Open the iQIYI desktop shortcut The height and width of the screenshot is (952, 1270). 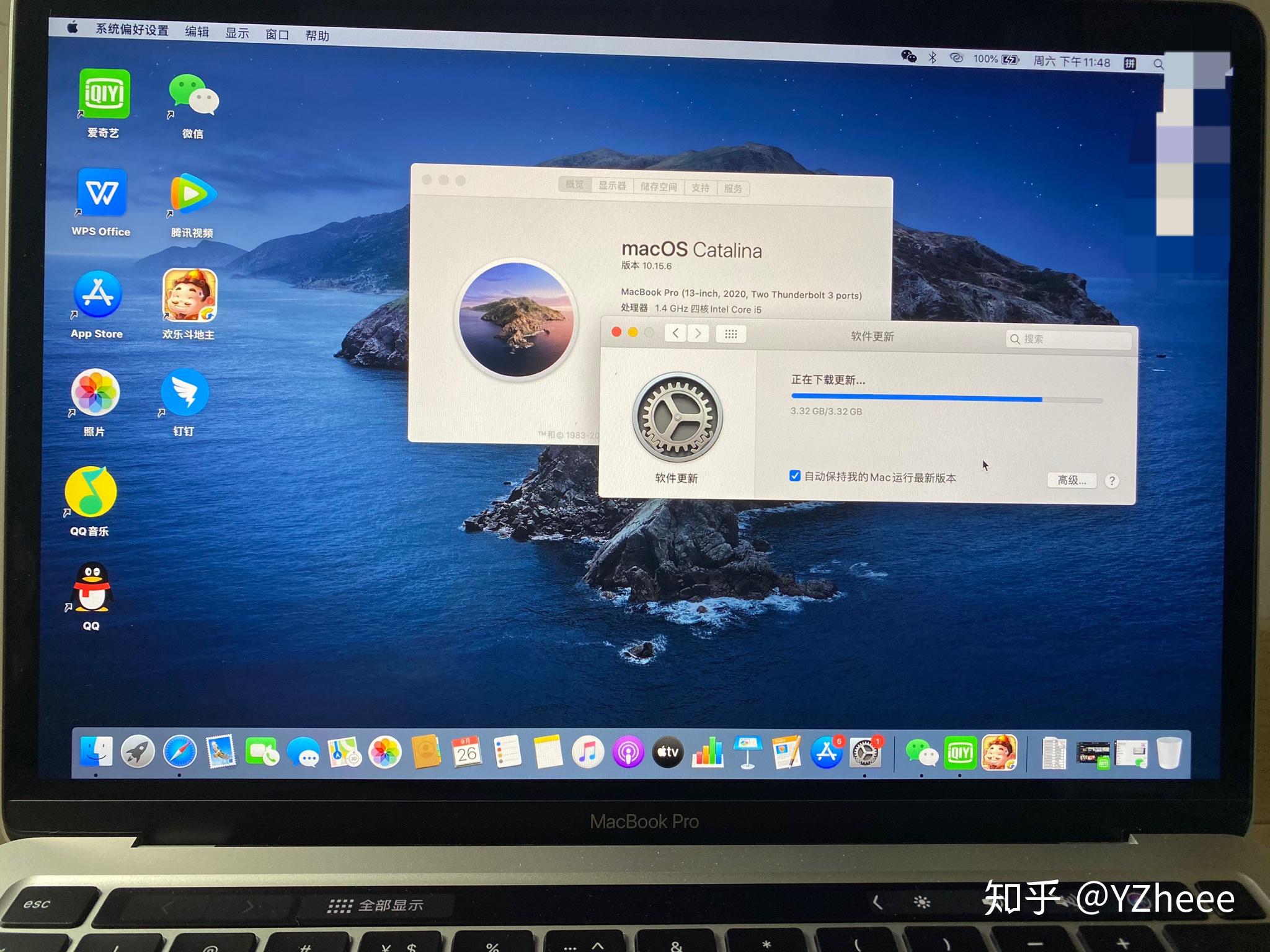[x=104, y=94]
